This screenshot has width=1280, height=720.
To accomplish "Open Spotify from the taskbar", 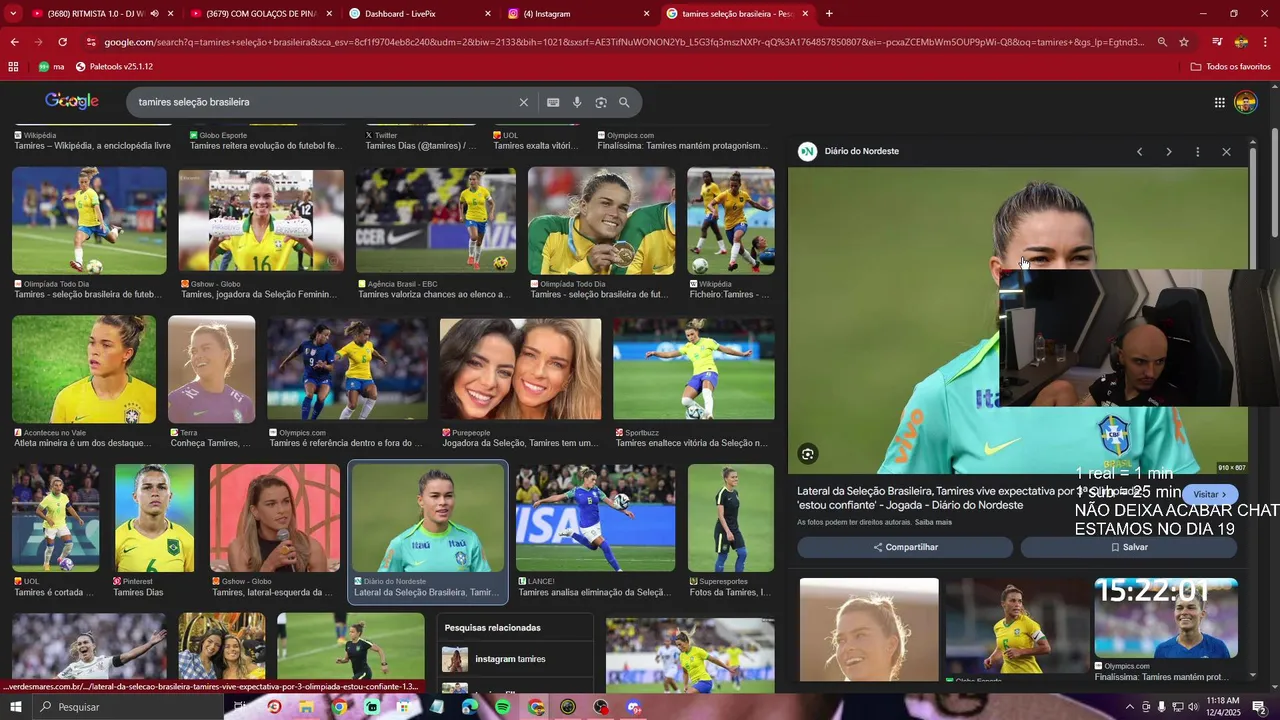I will click(x=502, y=707).
